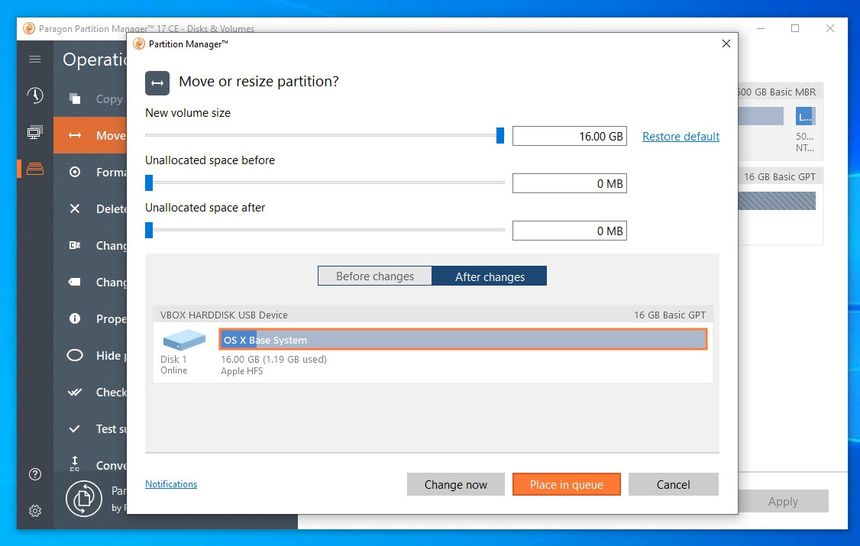Click the Change now button
The width and height of the screenshot is (860, 546).
click(455, 484)
